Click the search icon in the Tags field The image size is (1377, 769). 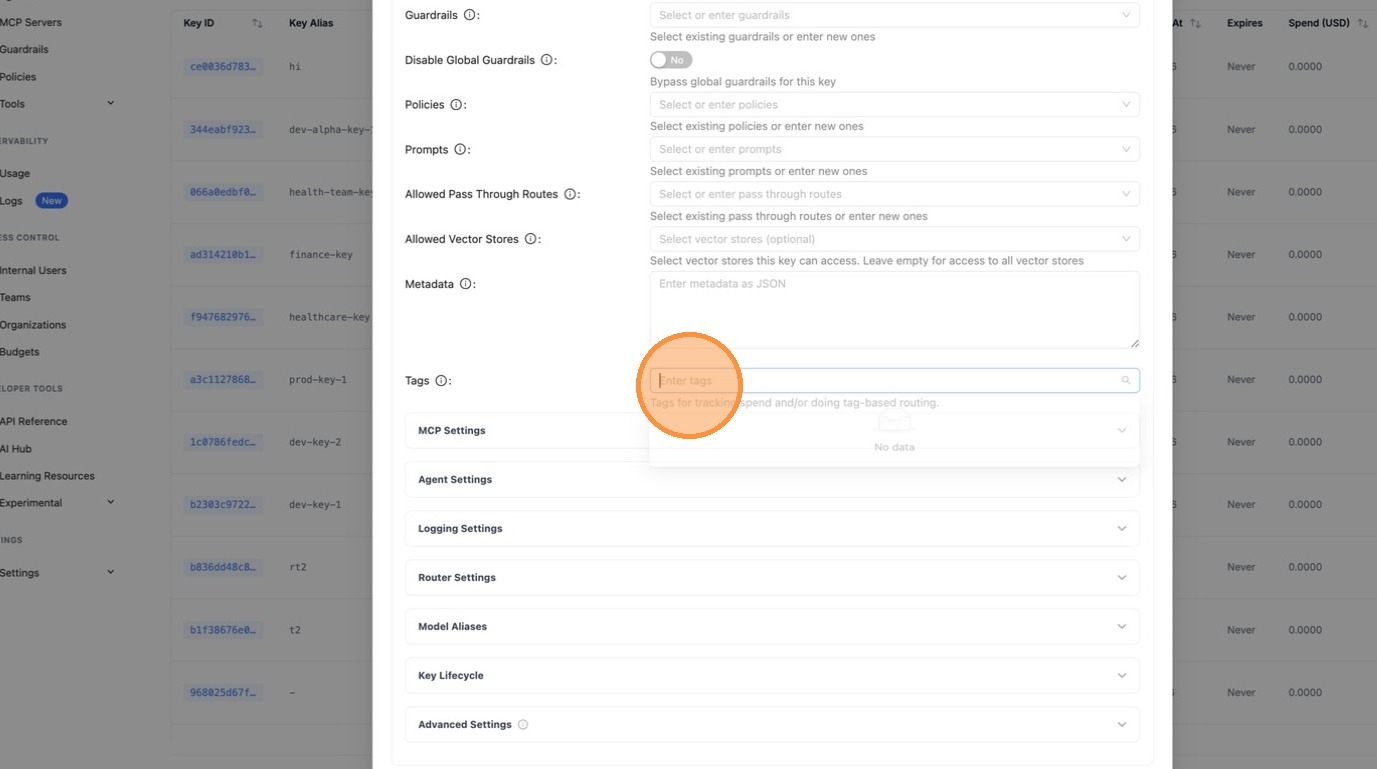pyautogui.click(x=1126, y=381)
